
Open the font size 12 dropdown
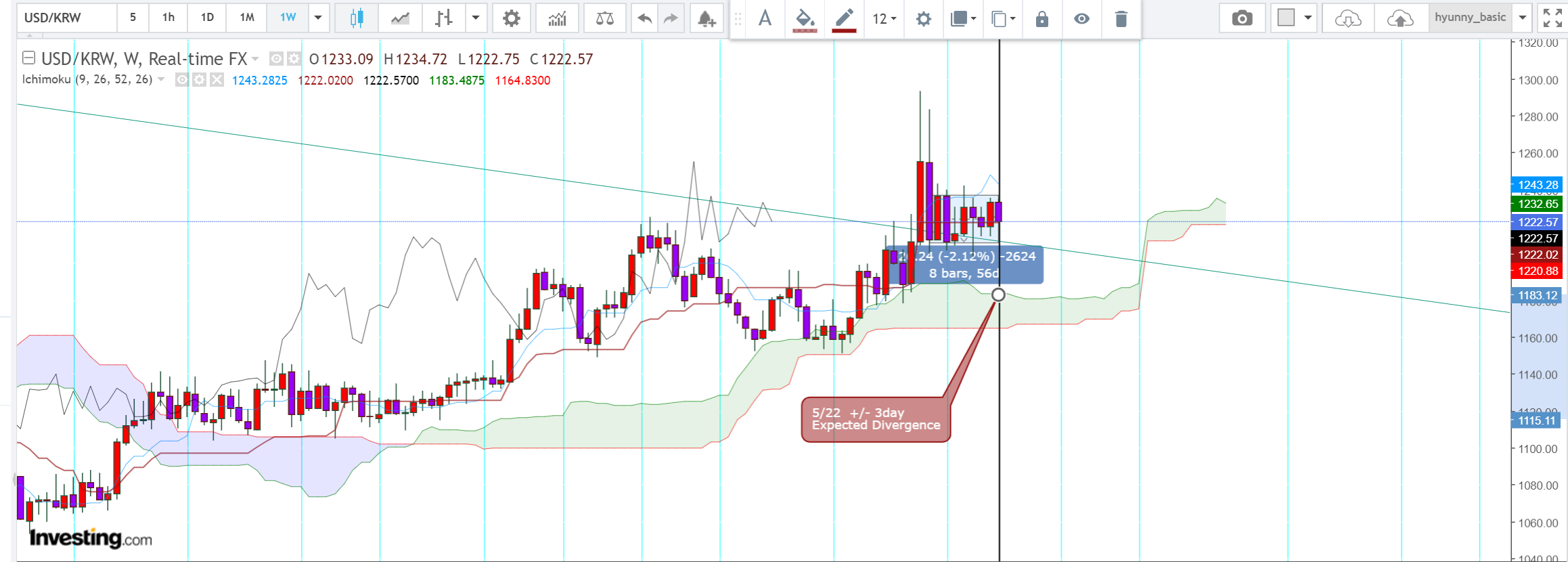[x=884, y=19]
